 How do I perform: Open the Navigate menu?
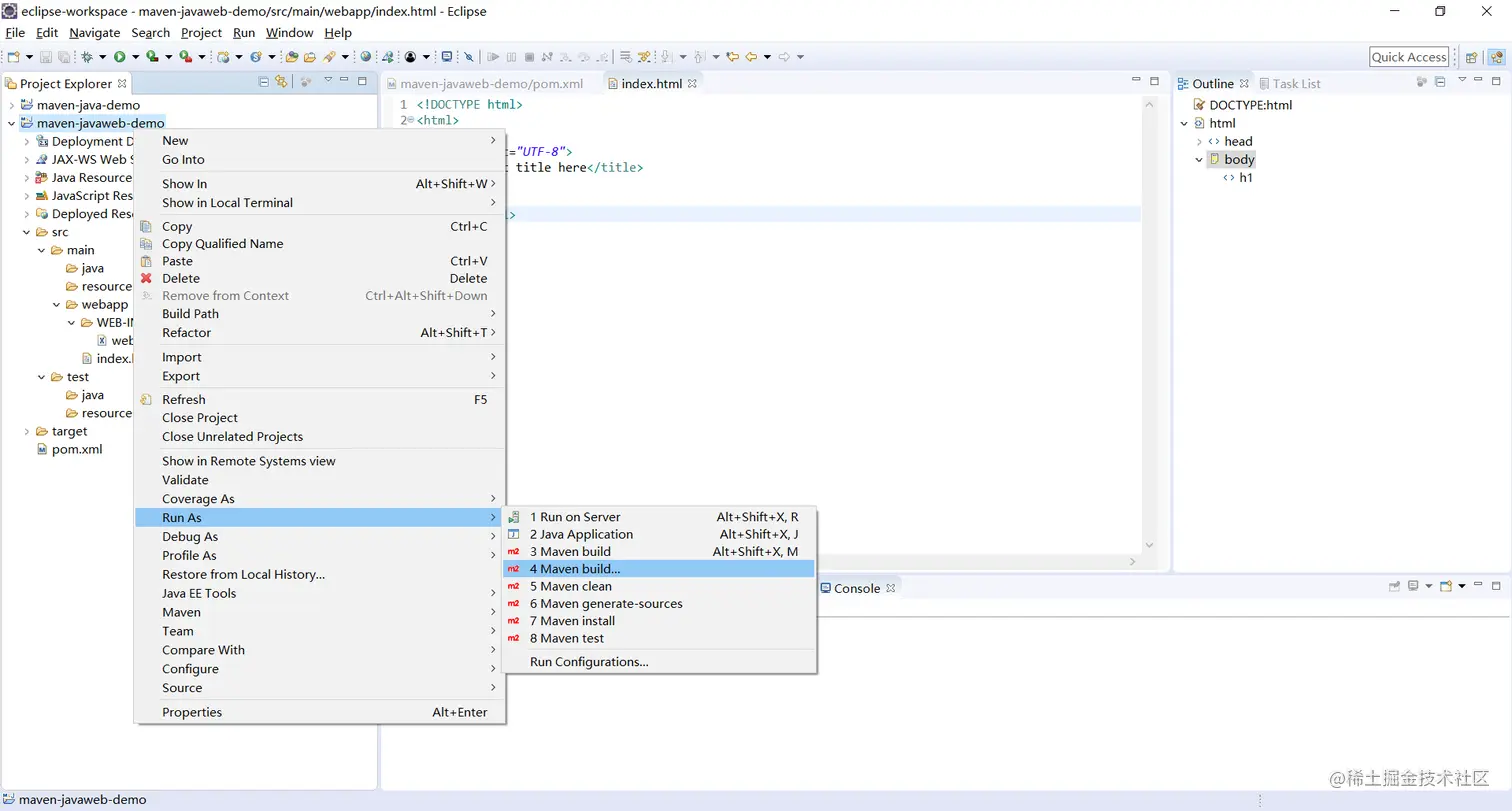point(94,32)
